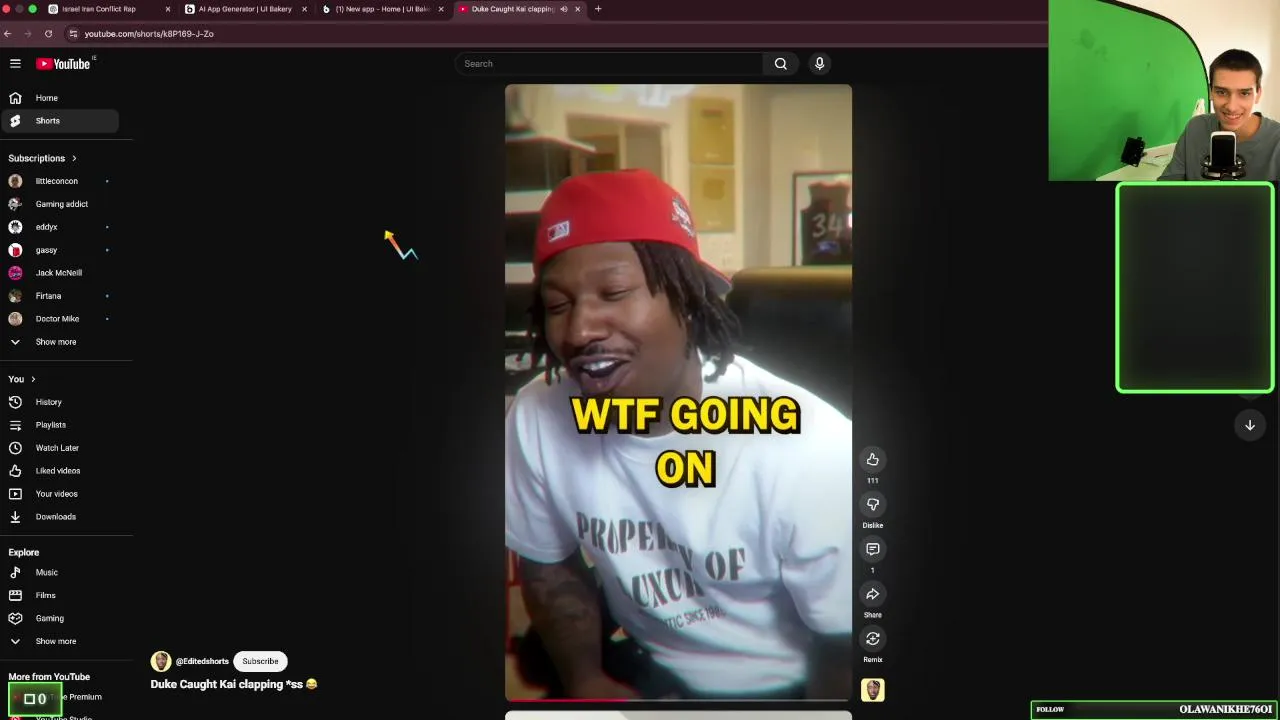The image size is (1280, 720).
Task: Expand the Subscriptions section header
Action: pos(43,158)
